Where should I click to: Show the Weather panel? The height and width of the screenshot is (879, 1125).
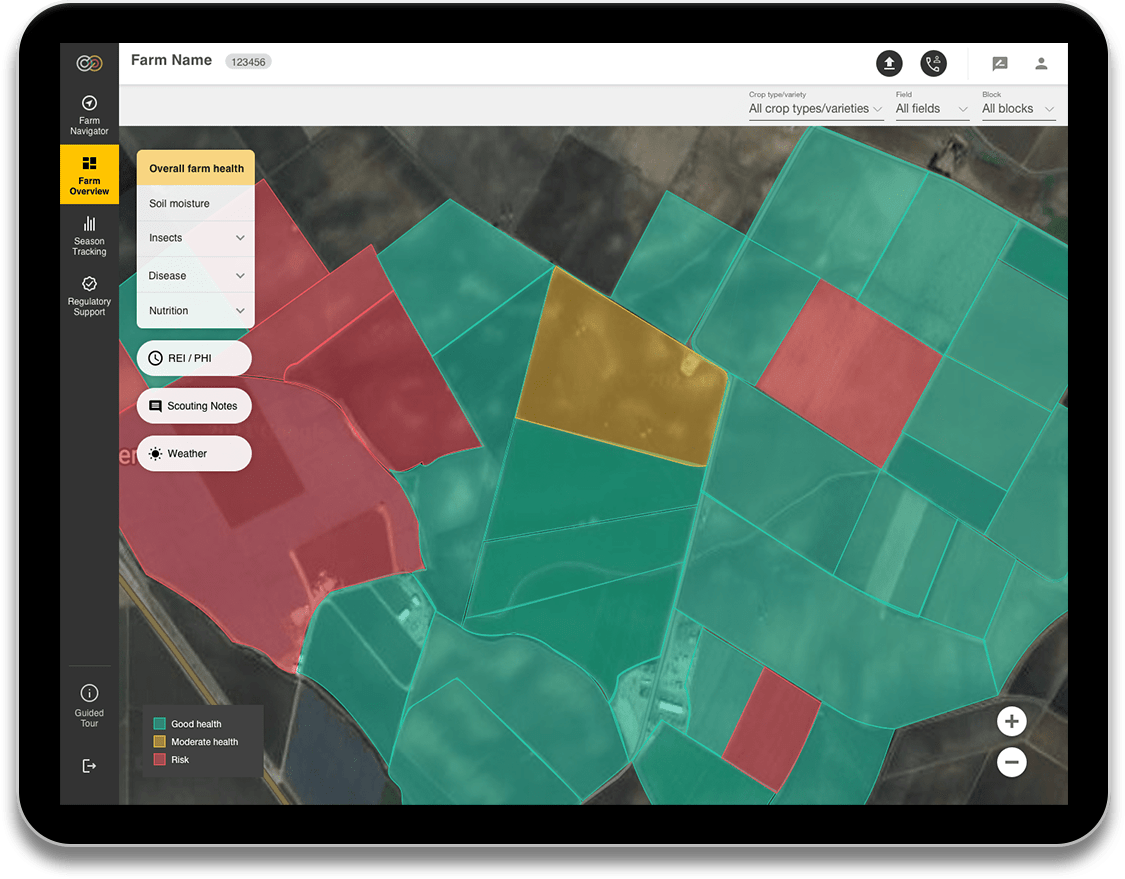coord(194,453)
